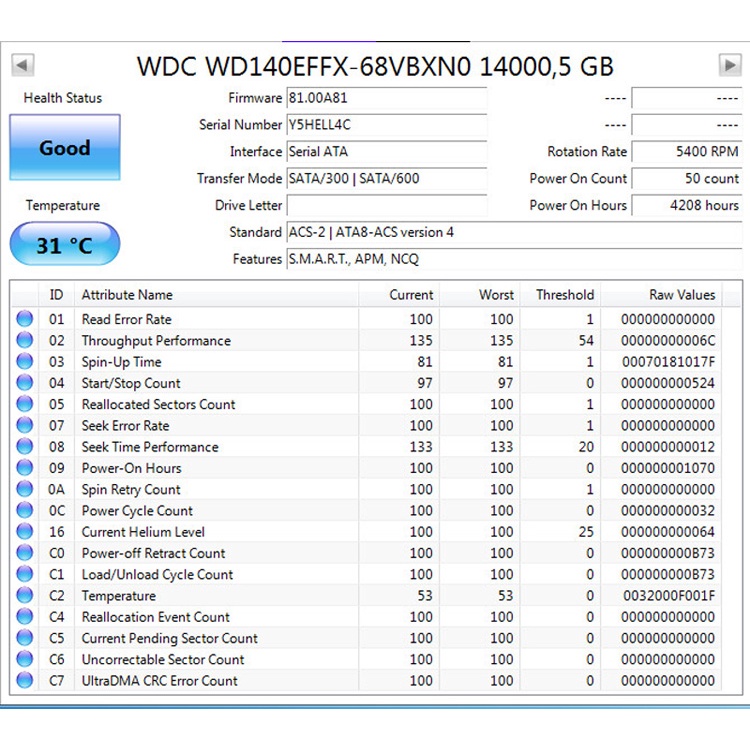Select the Uncorrectable Sector Count attribute name

click(163, 660)
